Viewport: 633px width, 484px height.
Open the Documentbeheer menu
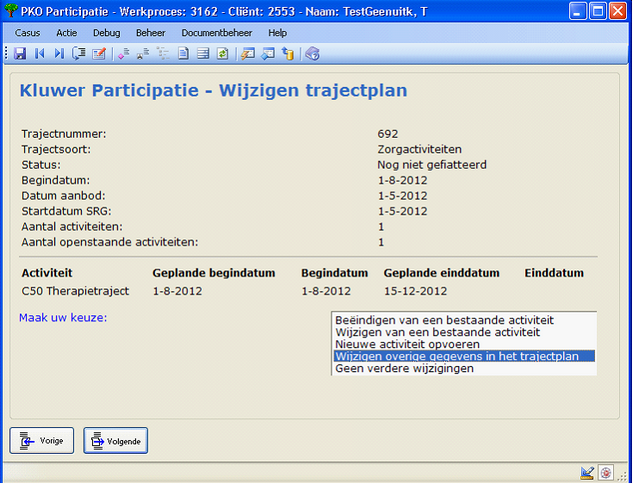point(217,33)
